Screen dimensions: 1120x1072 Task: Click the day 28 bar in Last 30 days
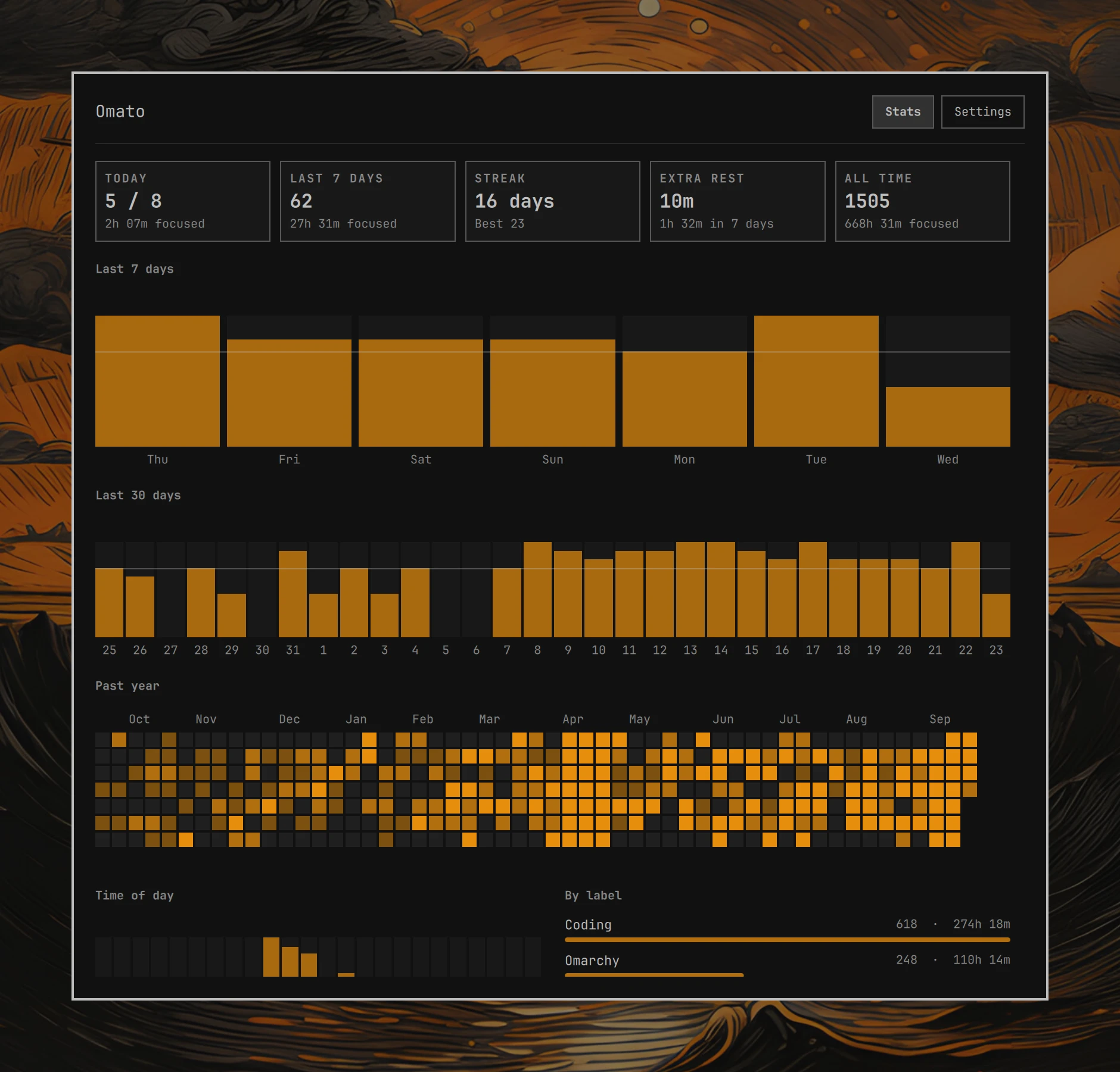tap(201, 603)
